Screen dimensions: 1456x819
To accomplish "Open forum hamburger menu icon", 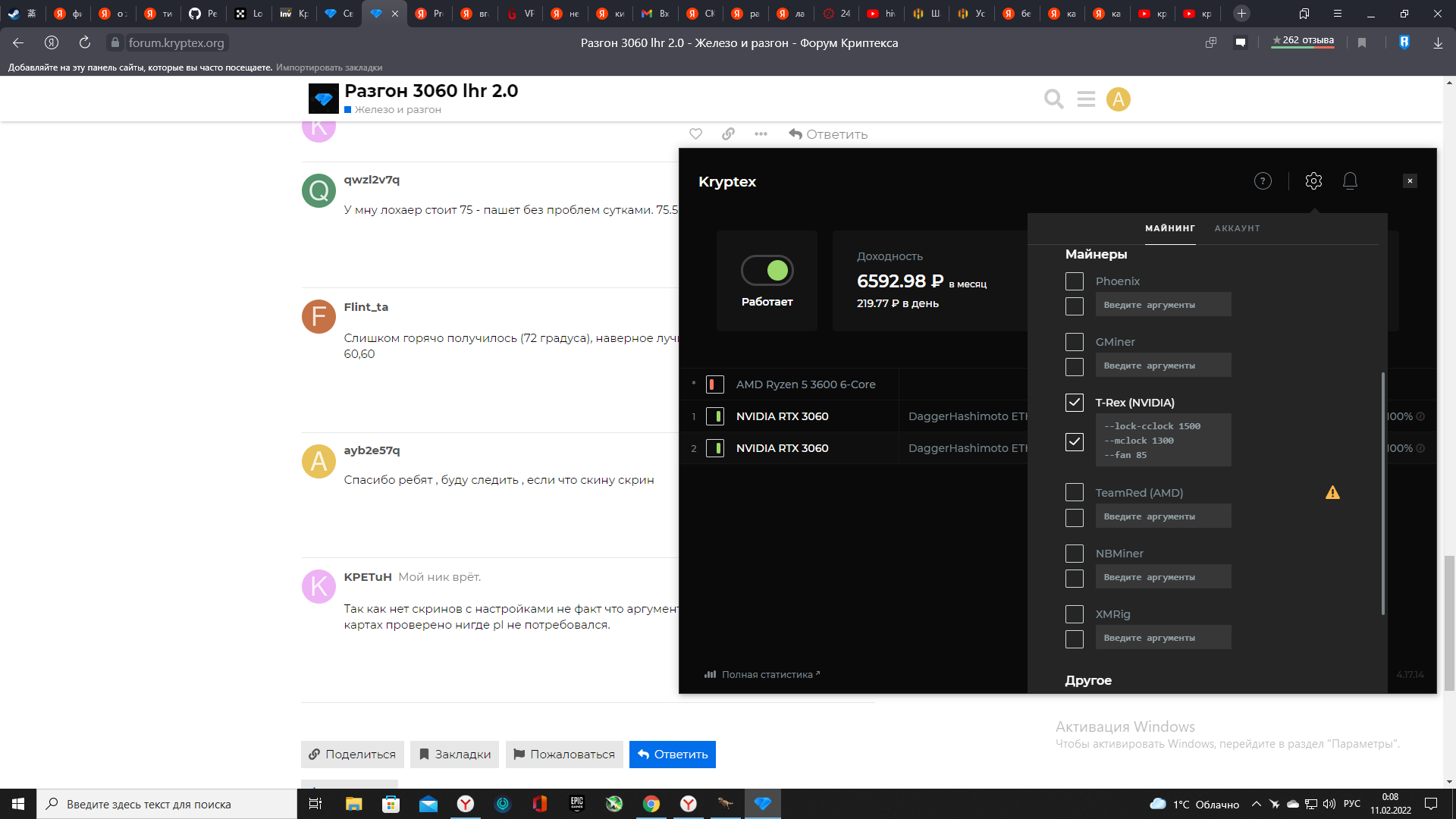I will (1086, 99).
